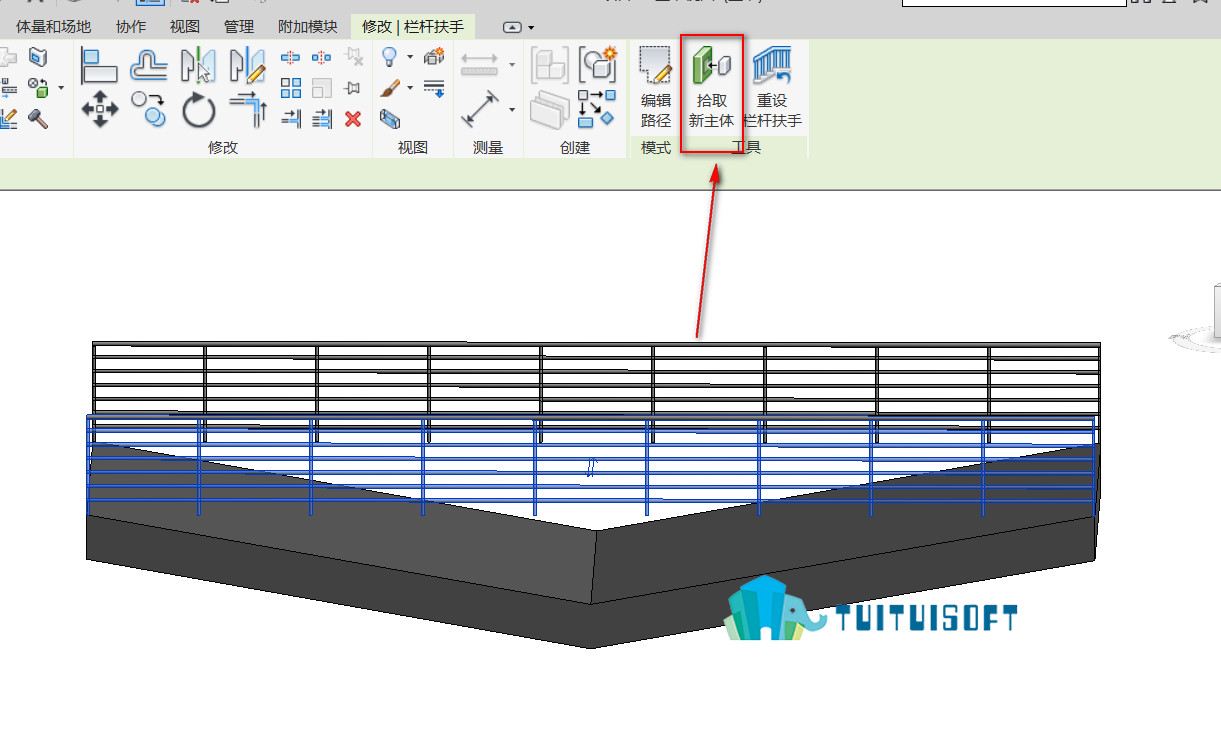The image size is (1221, 740).
Task: Select the Split with Gap tool
Action: (x=322, y=58)
